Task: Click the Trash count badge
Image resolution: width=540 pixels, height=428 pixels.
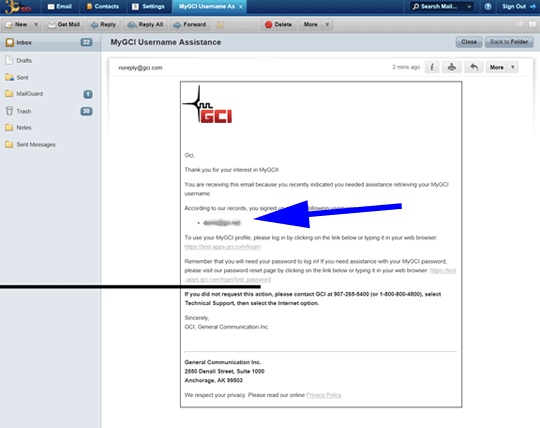Action: tap(86, 111)
